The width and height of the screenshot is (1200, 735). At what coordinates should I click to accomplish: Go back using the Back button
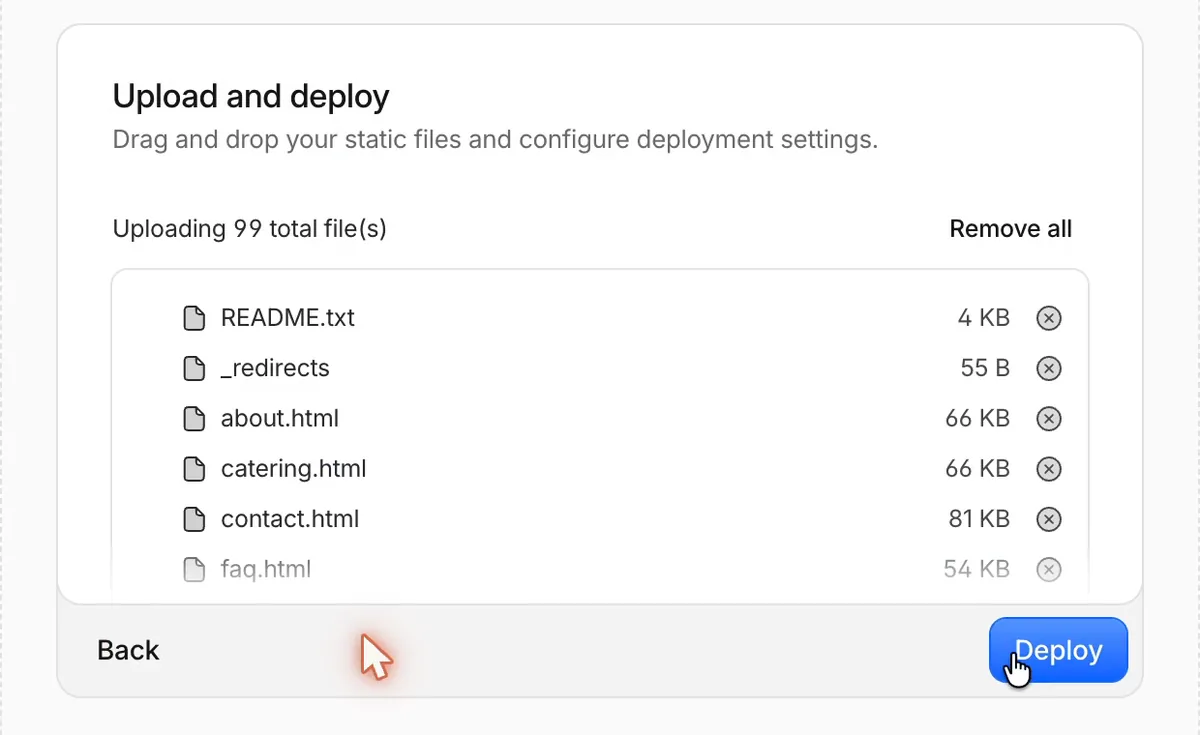point(128,650)
